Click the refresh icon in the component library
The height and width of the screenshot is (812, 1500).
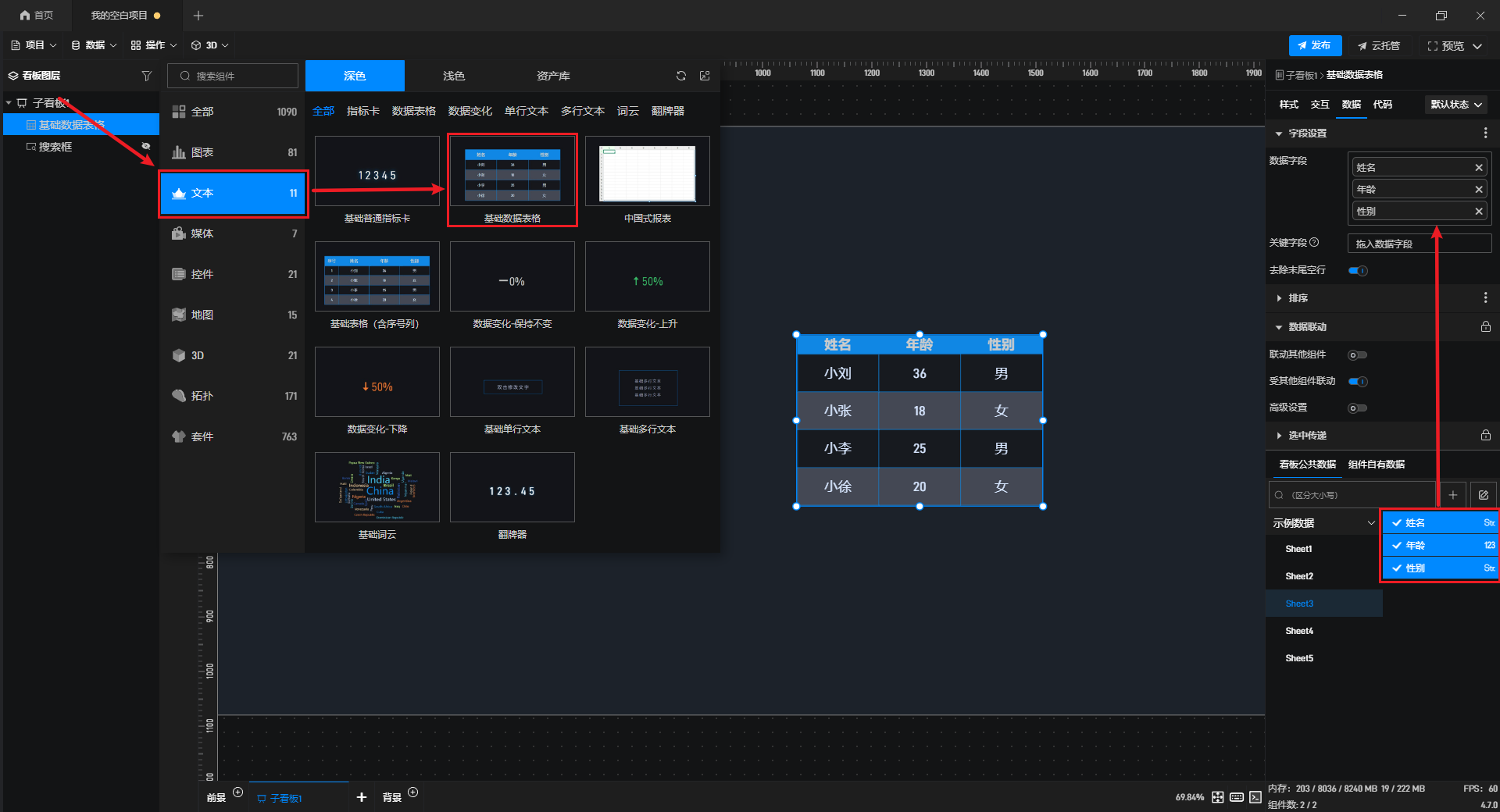681,76
